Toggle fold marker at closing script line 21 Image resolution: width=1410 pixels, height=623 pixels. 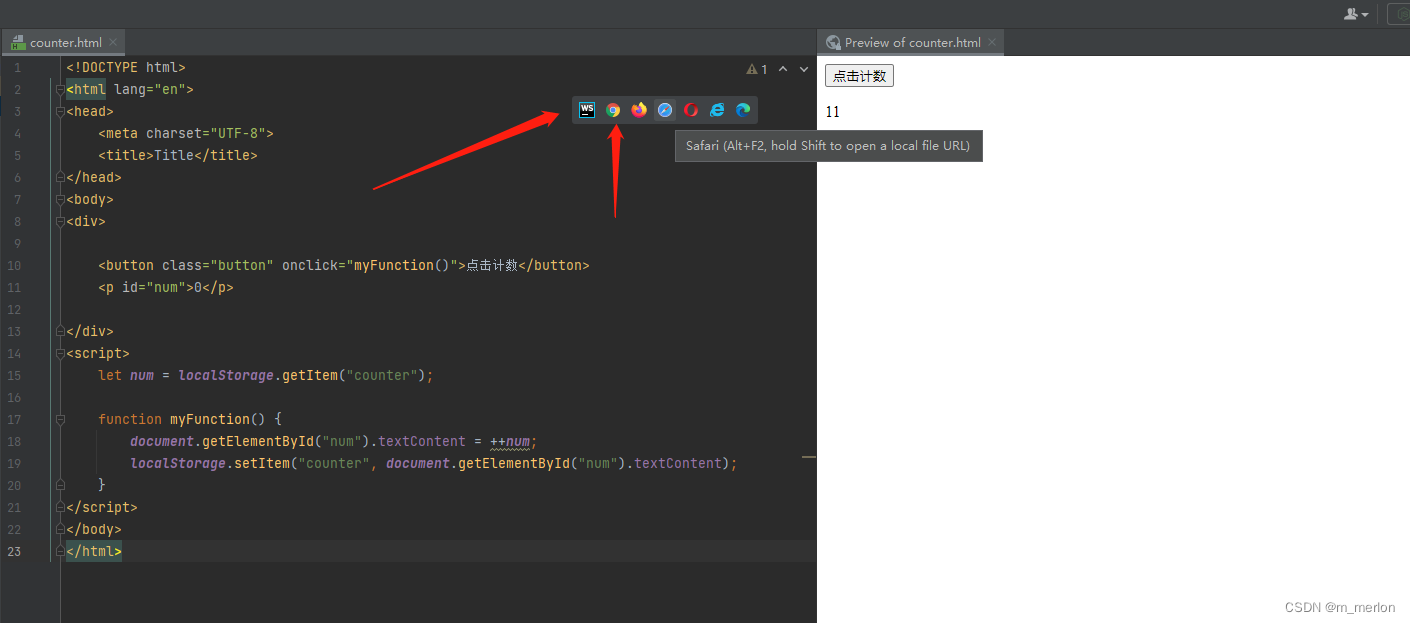(x=60, y=507)
